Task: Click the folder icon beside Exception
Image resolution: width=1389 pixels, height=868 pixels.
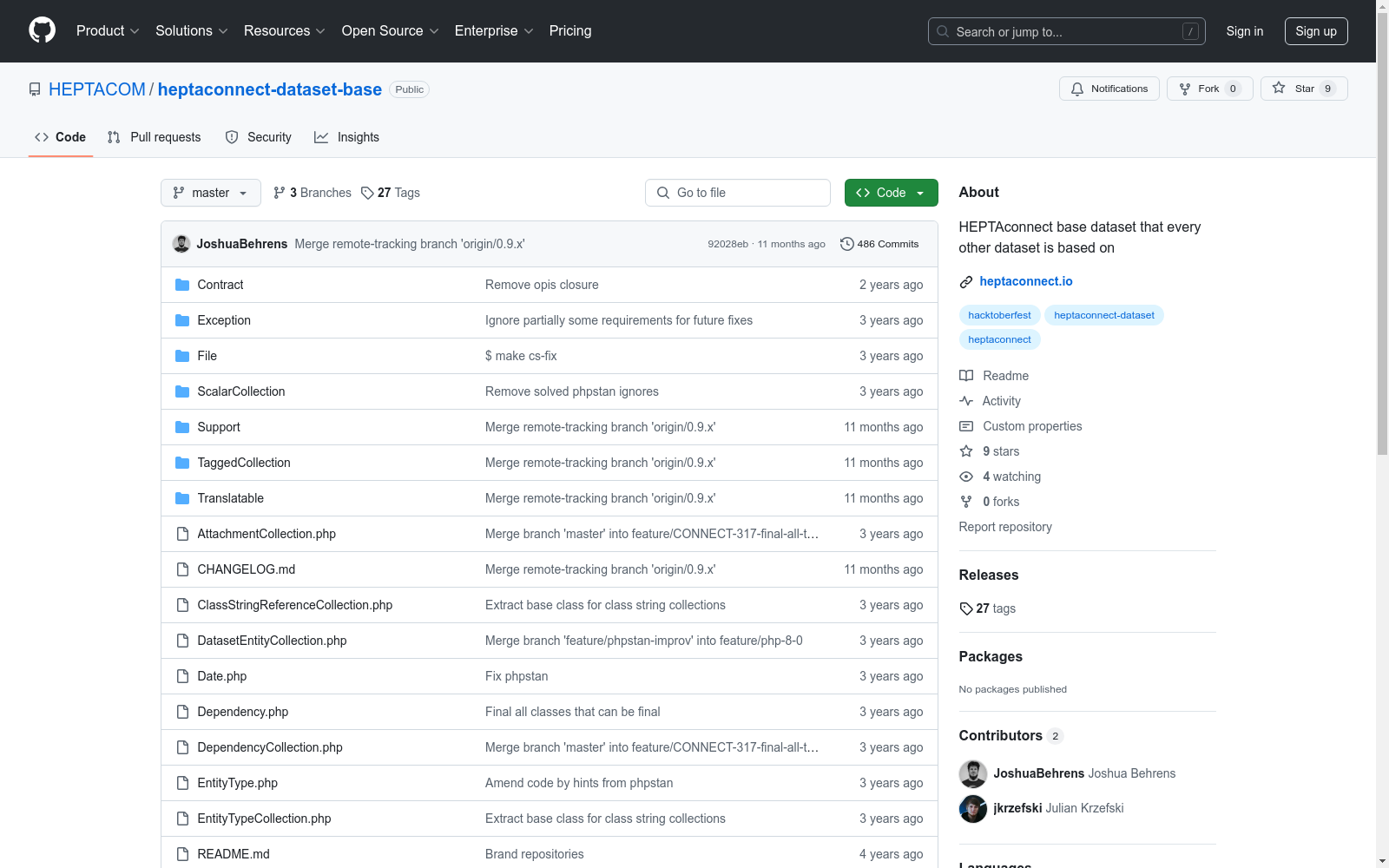Action: [182, 320]
